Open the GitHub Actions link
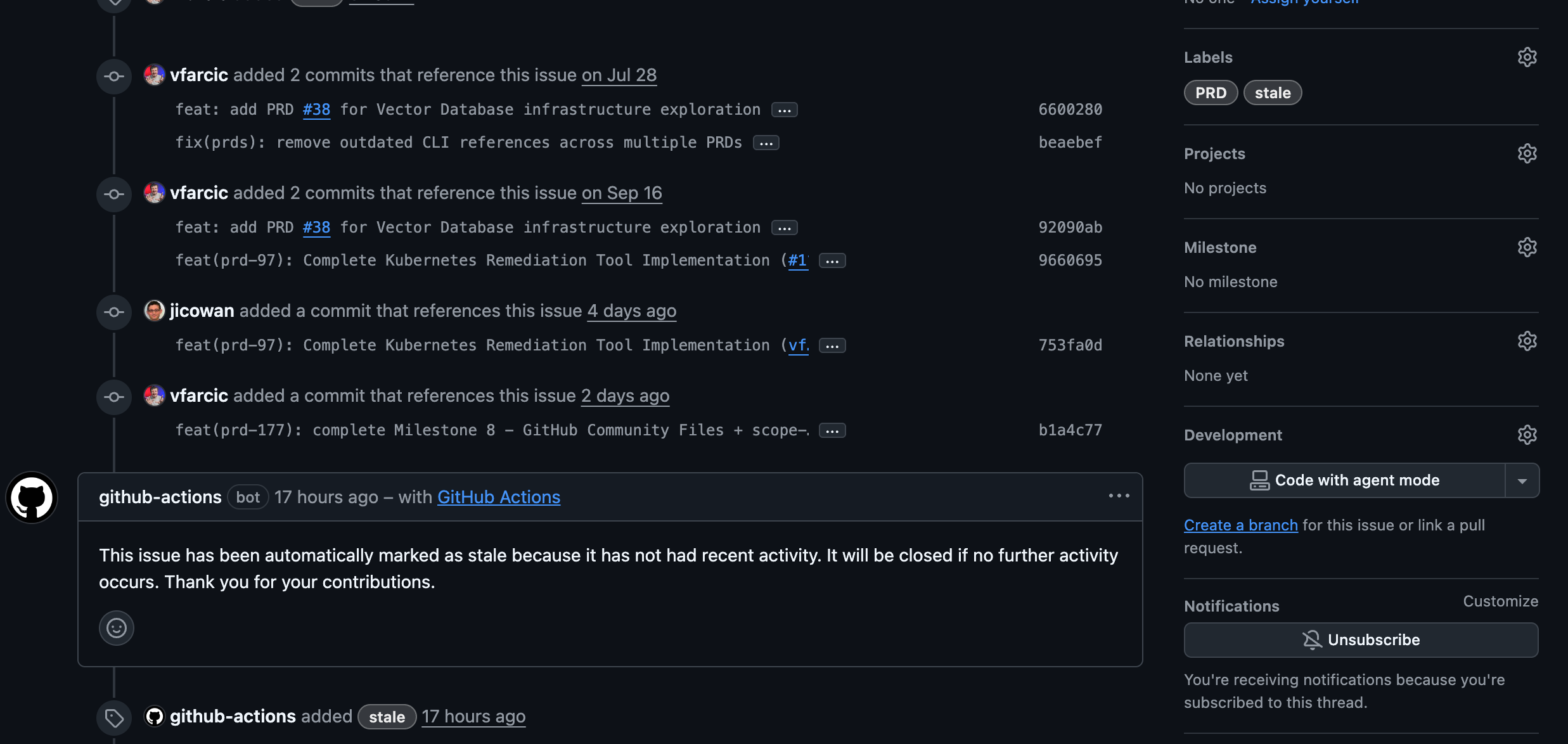This screenshot has width=1568, height=744. (x=498, y=497)
